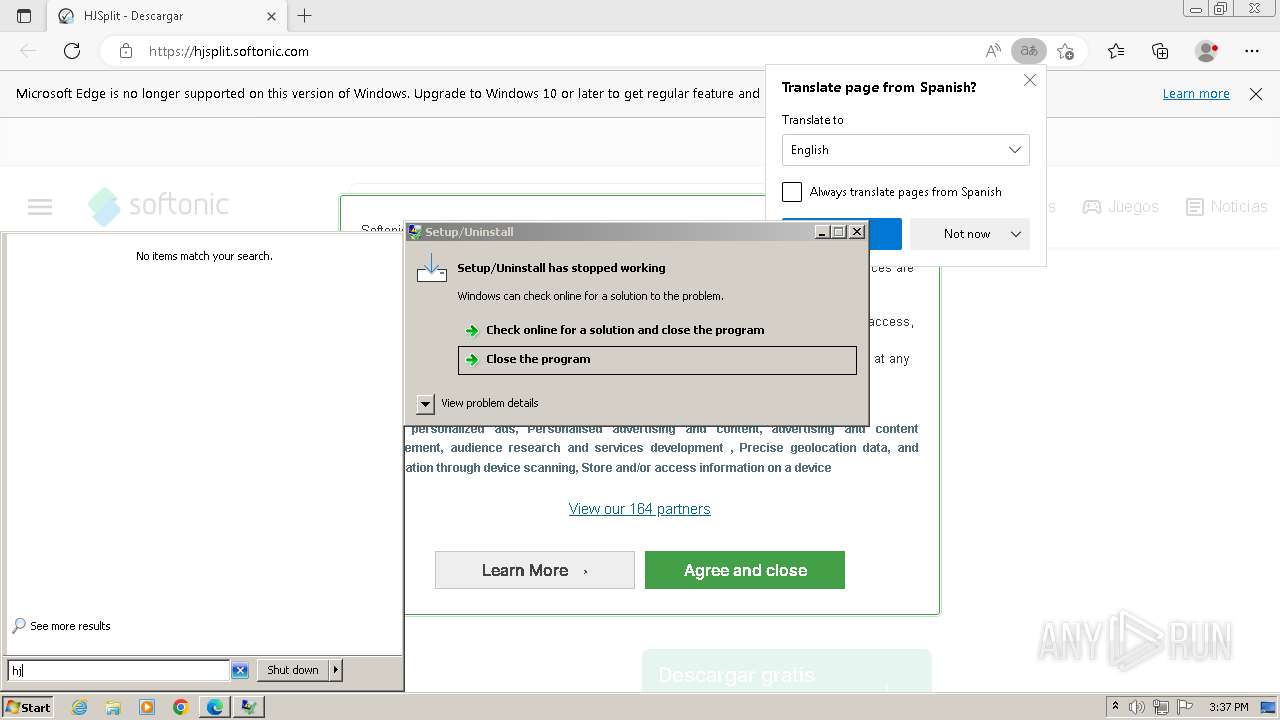
Task: Open a new browser tab
Action: click(x=305, y=16)
